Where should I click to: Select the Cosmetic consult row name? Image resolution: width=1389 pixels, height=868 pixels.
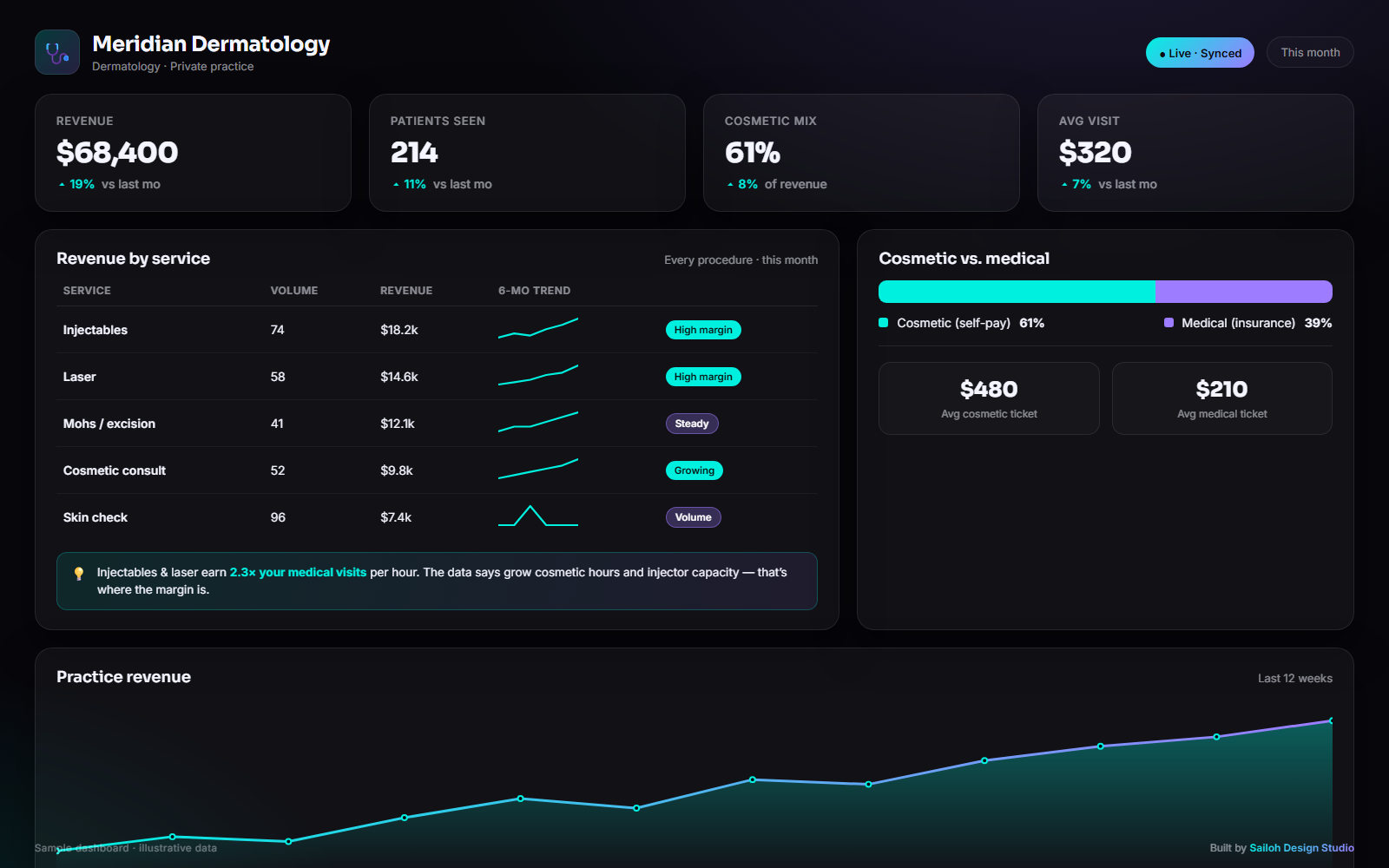tap(115, 470)
